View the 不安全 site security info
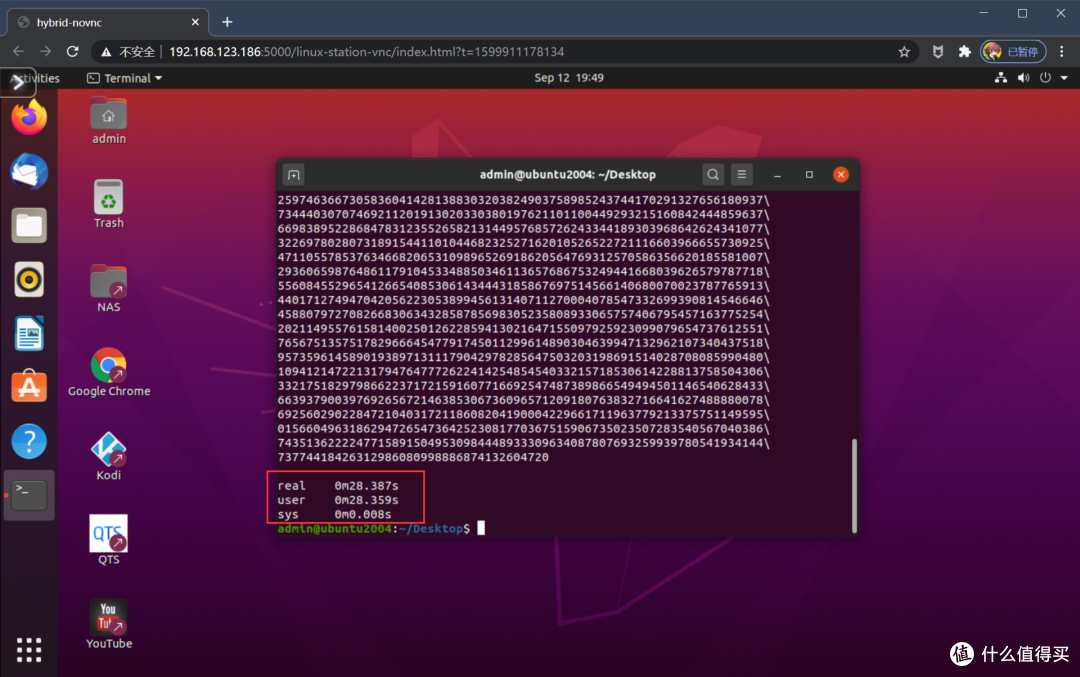Image resolution: width=1080 pixels, height=677 pixels. click(x=129, y=52)
